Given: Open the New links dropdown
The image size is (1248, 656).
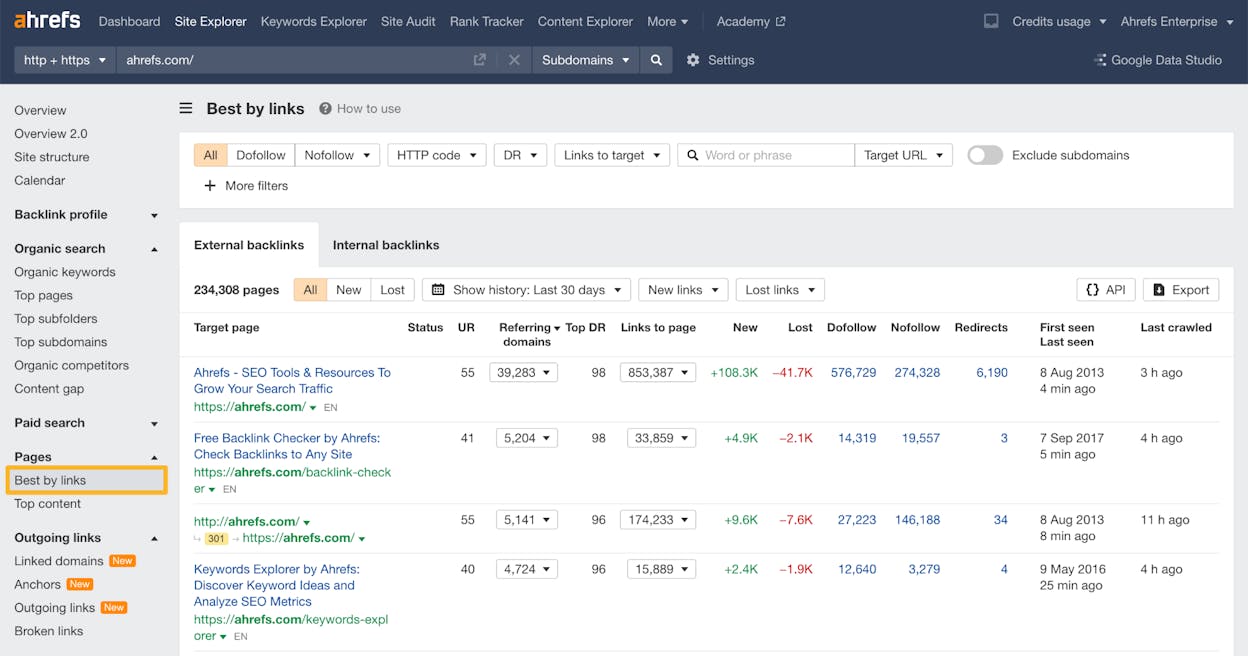Looking at the screenshot, I should (x=683, y=290).
